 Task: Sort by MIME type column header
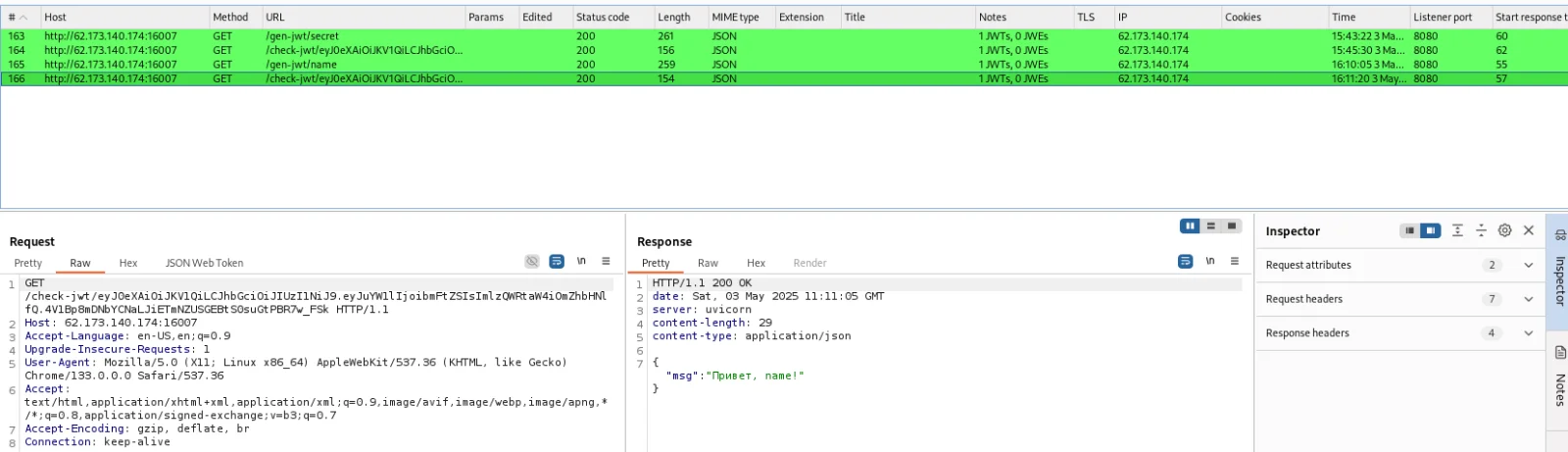pos(740,17)
